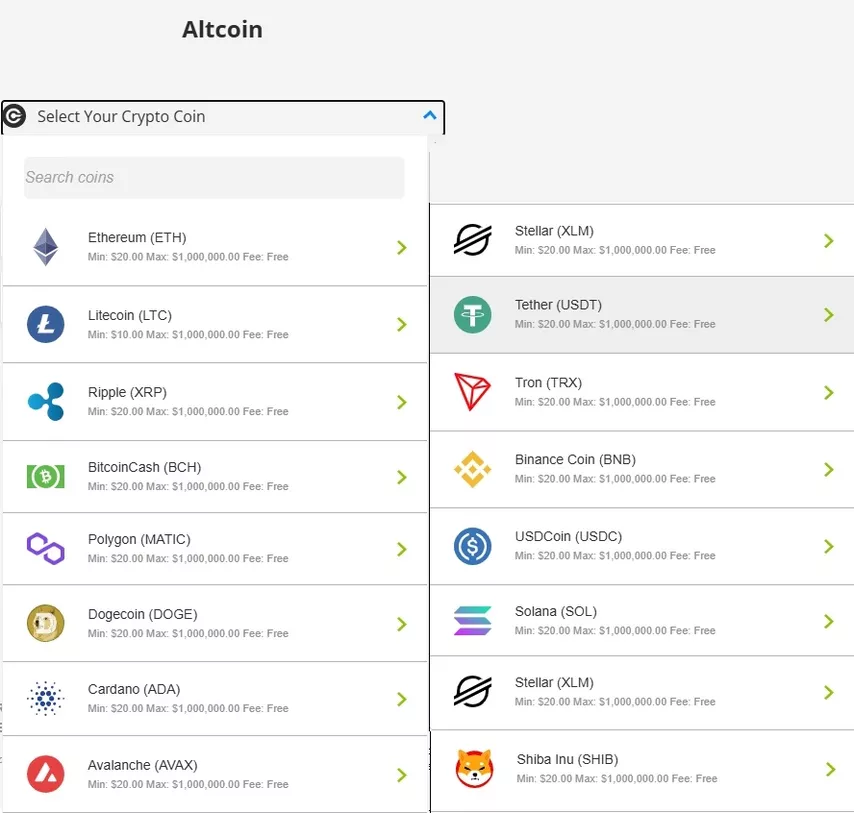Click the circular C coin icon in the selector header
The height and width of the screenshot is (813, 854).
(14, 116)
